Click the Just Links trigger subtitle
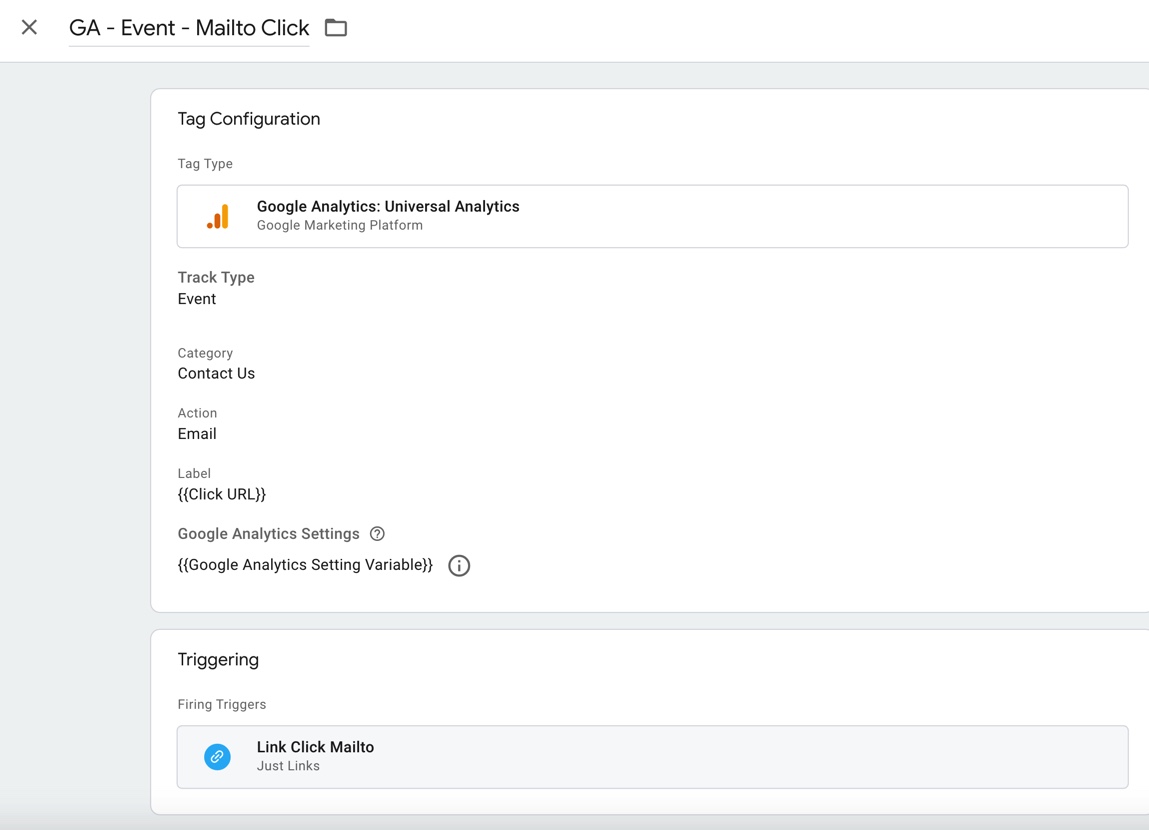1149x830 pixels. 288,766
